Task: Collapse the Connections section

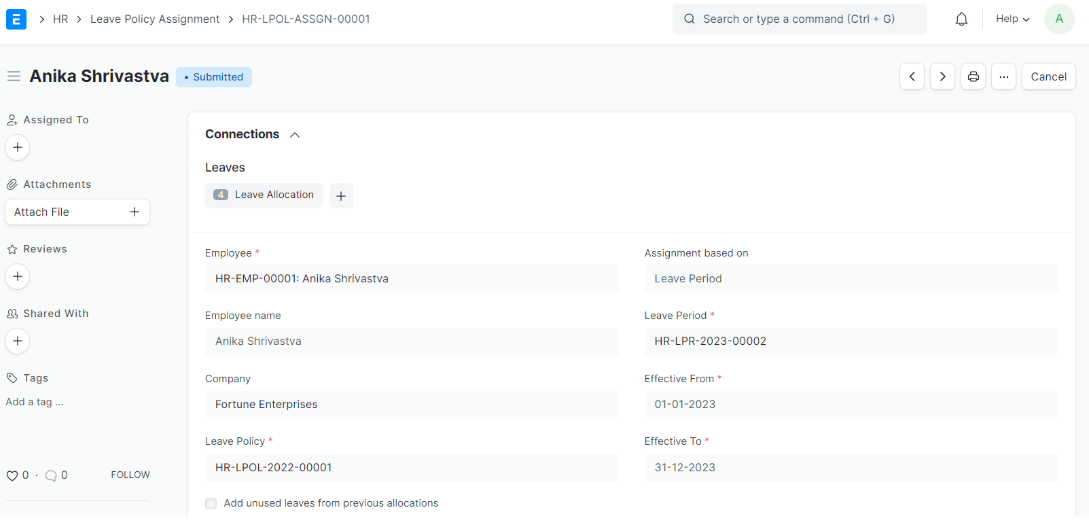Action: [295, 135]
